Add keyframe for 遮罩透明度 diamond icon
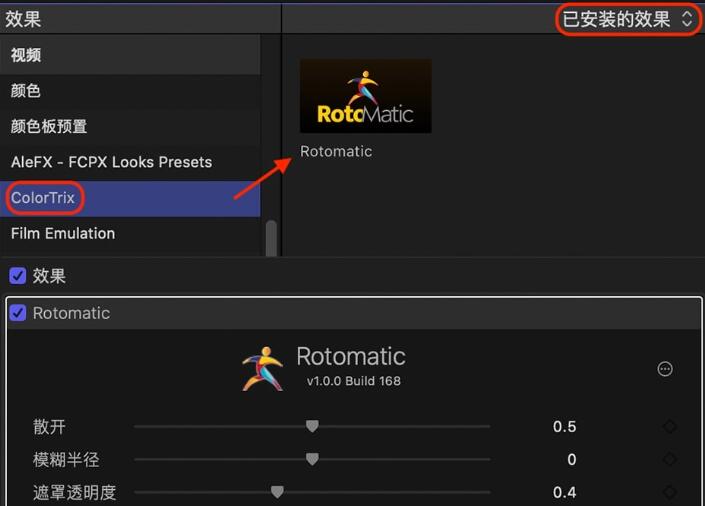This screenshot has height=506, width=705. coord(669,493)
